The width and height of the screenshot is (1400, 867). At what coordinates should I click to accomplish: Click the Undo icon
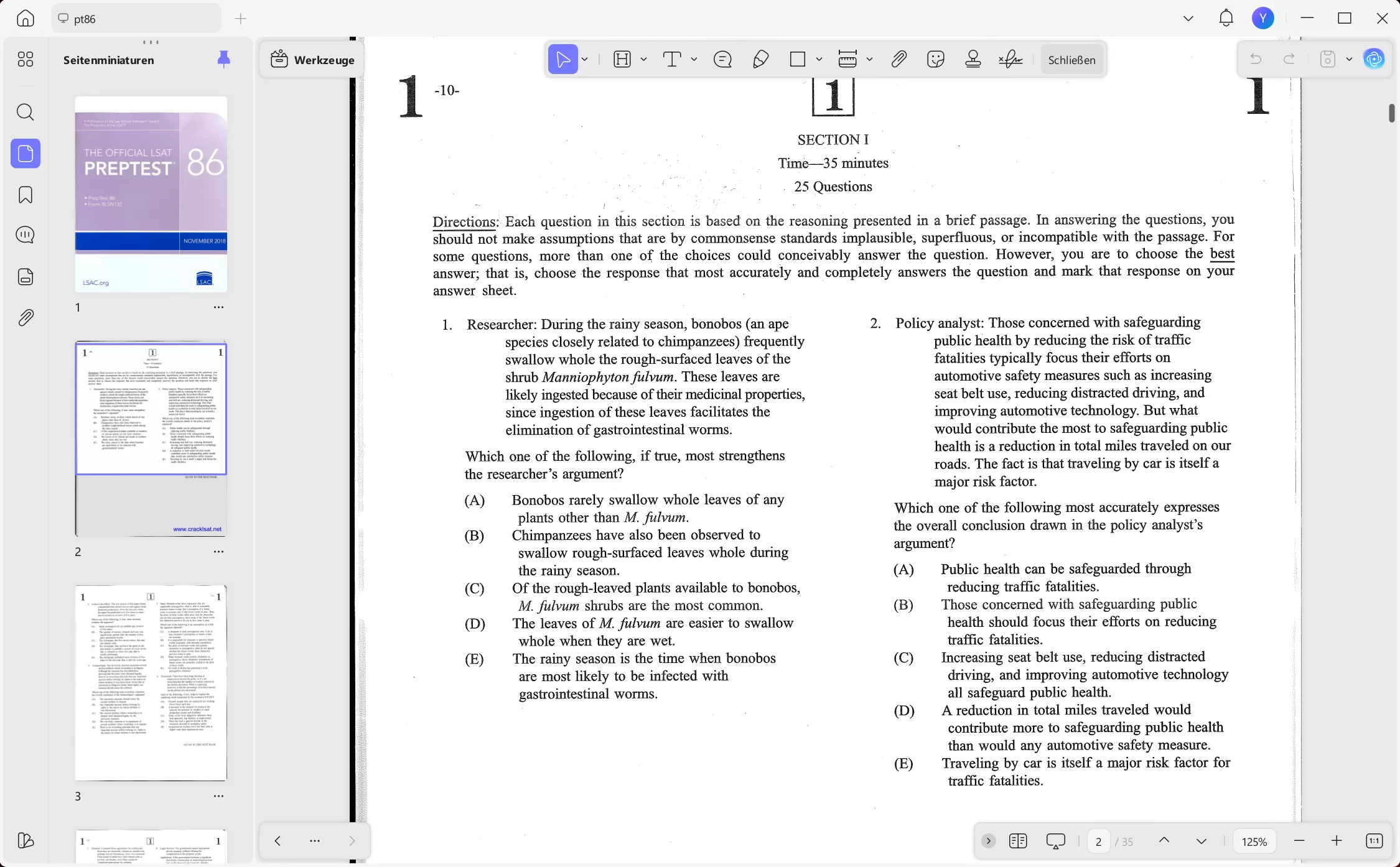point(1255,58)
